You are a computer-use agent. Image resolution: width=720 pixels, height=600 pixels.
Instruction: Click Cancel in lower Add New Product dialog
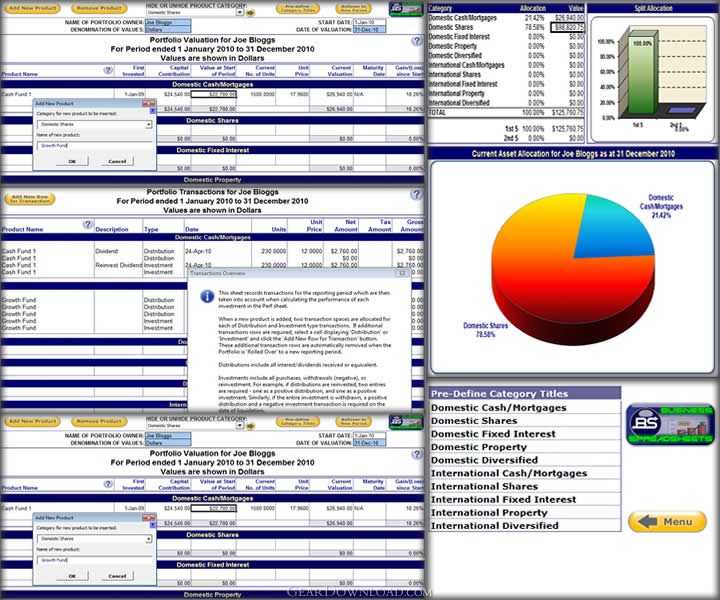[x=117, y=576]
